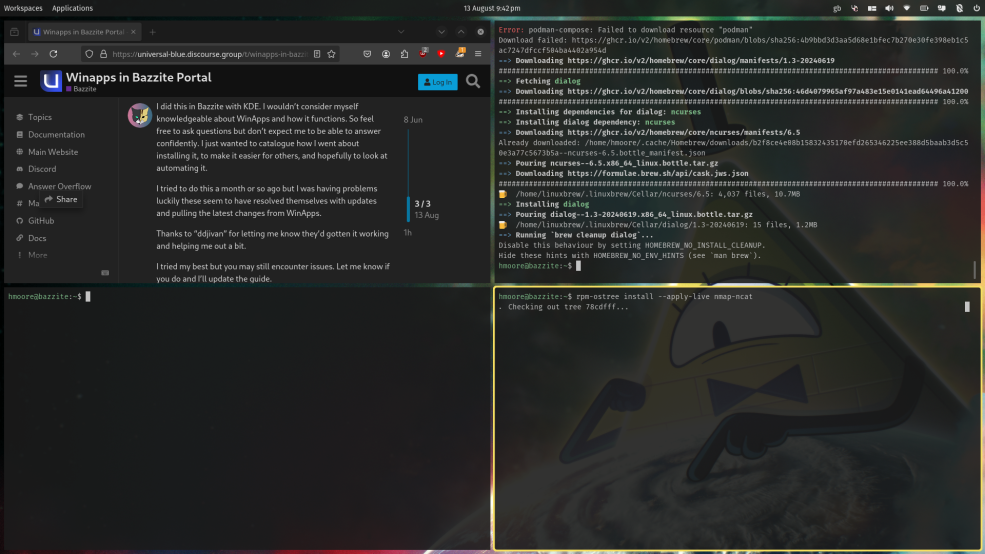Screen dimensions: 985x554
Task: Click the Bazzite category label
Action: (82, 89)
